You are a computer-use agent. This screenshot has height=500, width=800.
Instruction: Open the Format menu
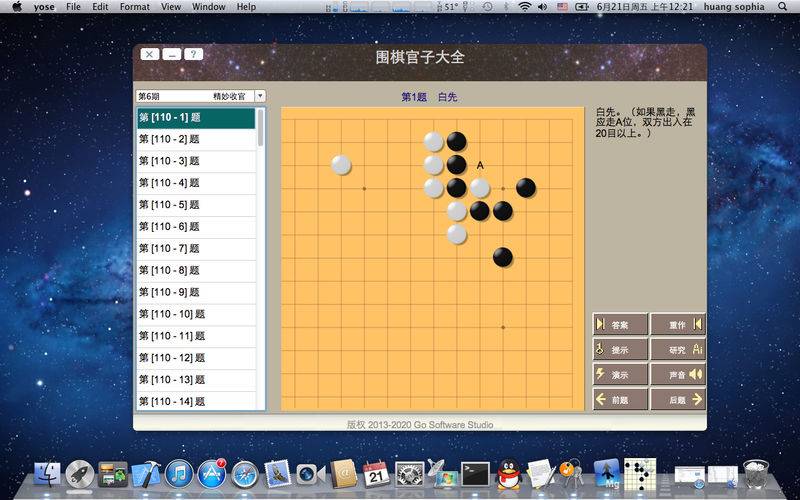click(135, 7)
